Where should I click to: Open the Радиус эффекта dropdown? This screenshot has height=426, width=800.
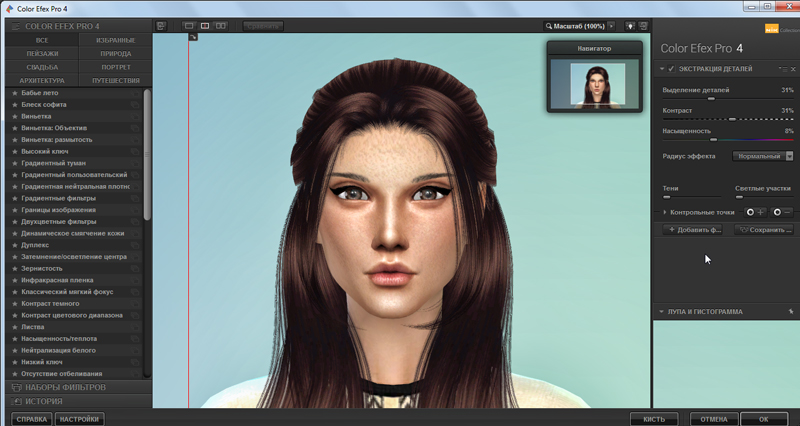(763, 156)
